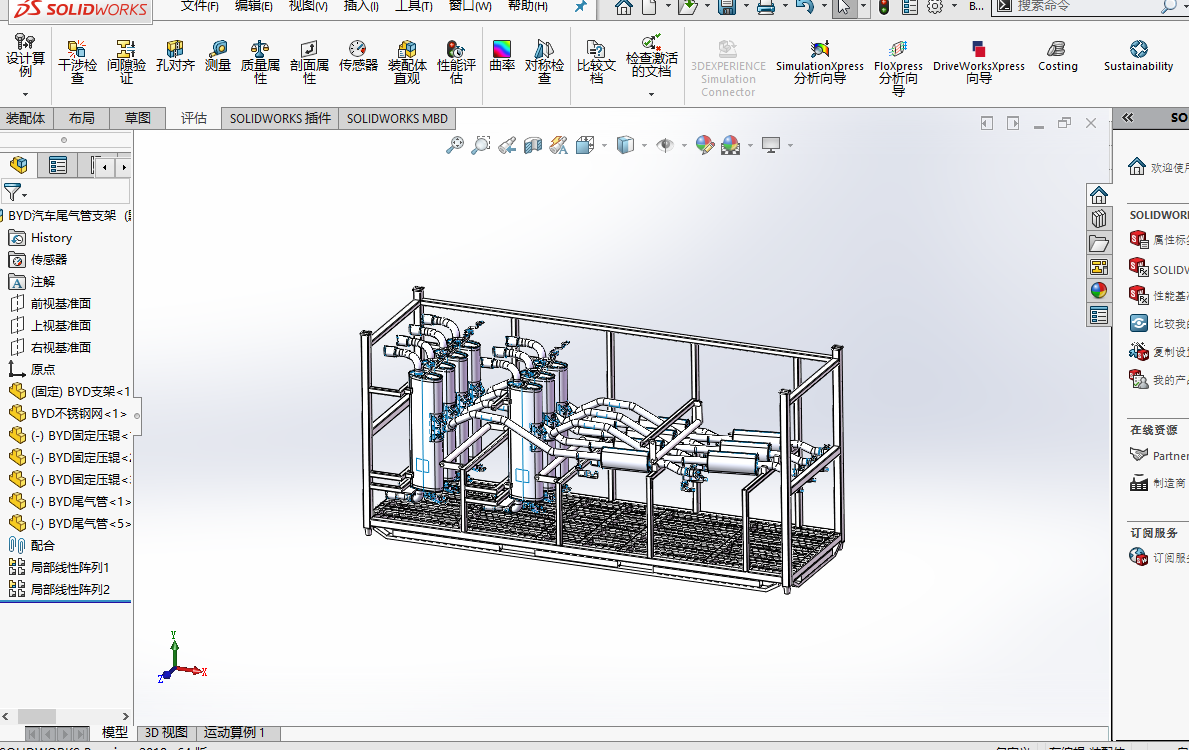Open the 视图(V) menu
This screenshot has height=750, width=1189.
click(308, 6)
